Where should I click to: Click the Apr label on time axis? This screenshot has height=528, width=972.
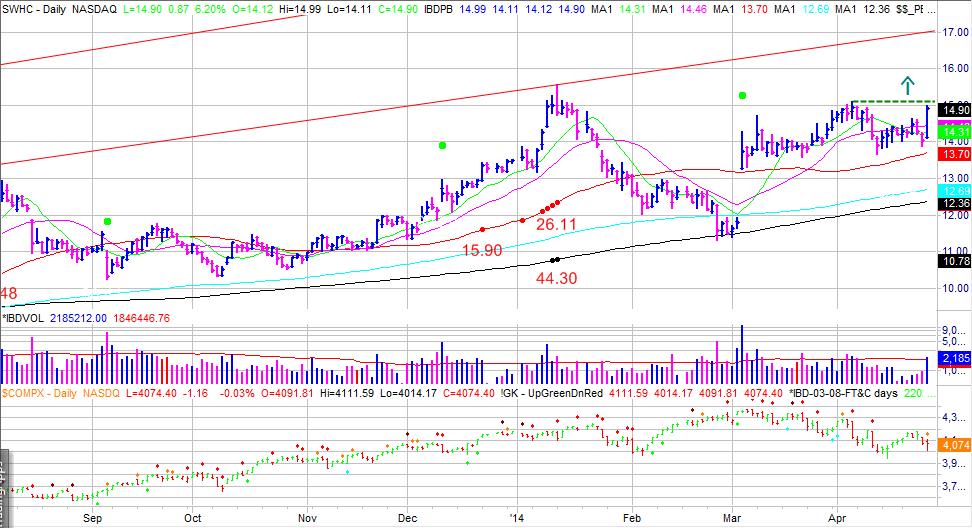(x=837, y=518)
